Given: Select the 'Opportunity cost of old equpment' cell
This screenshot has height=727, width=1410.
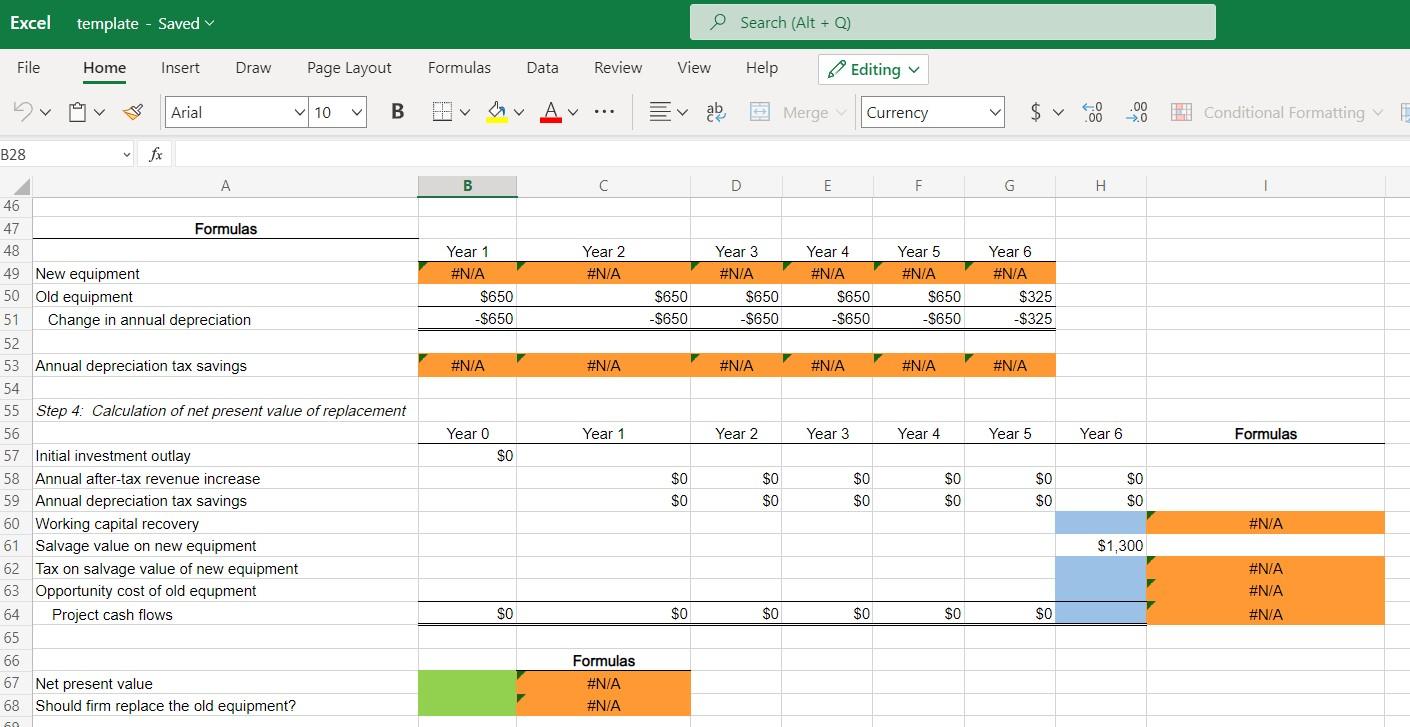Looking at the screenshot, I should 225,591.
